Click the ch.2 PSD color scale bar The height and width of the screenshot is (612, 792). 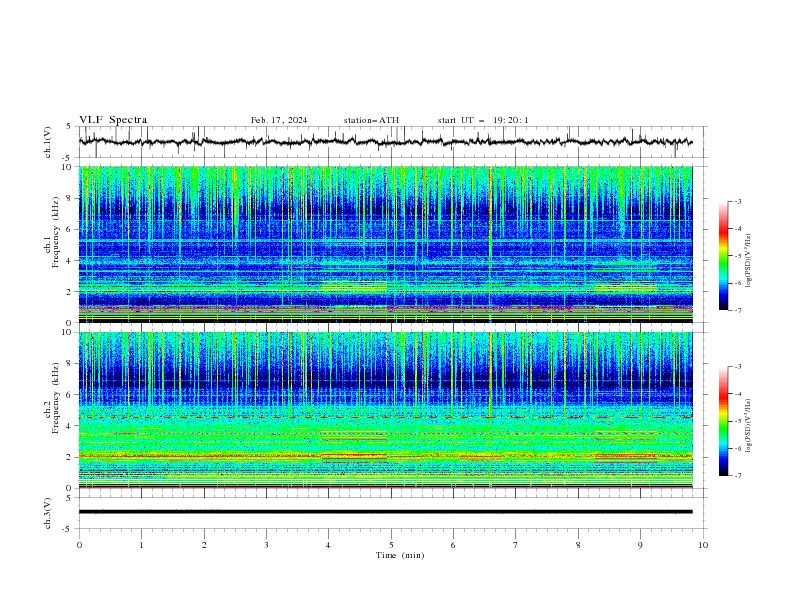point(723,421)
